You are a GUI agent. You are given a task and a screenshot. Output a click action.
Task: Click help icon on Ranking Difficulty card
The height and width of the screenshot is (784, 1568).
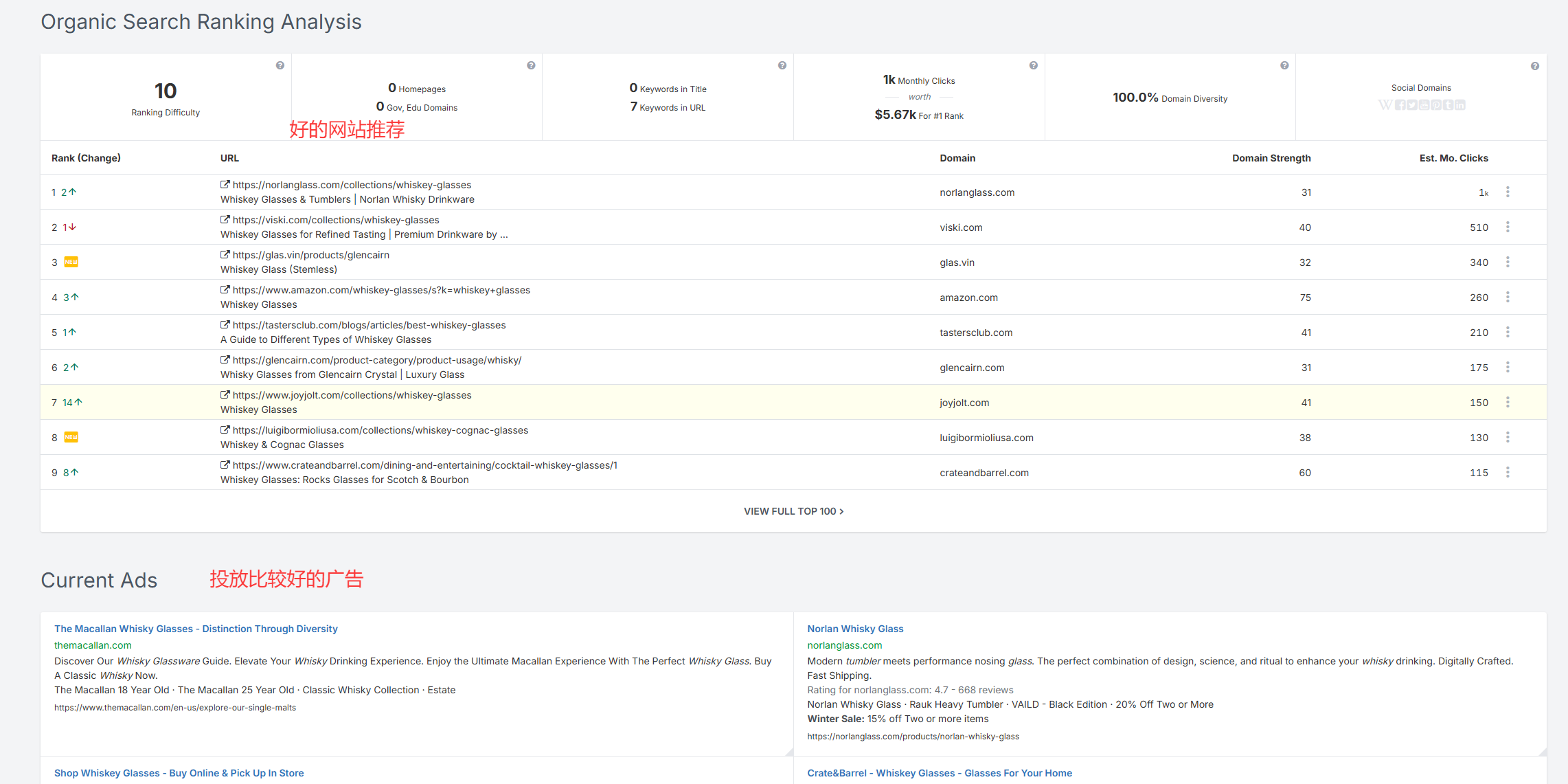(280, 65)
